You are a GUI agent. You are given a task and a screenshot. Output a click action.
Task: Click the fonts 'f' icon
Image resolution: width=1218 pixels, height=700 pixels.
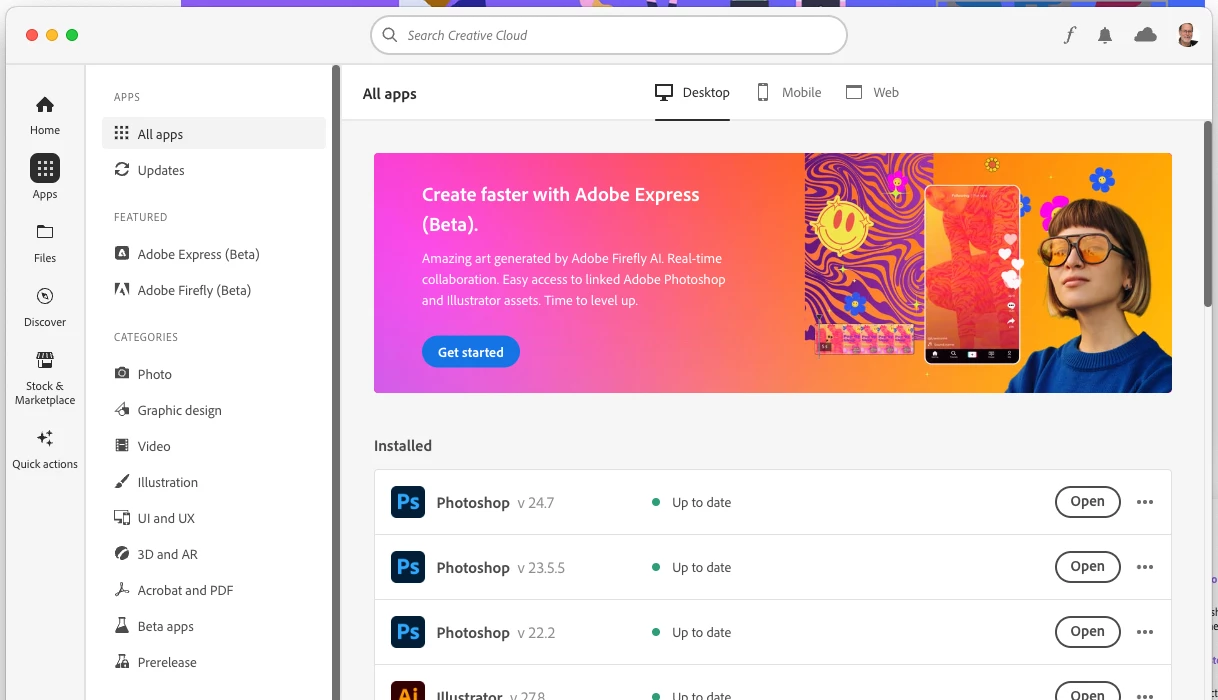point(1069,35)
